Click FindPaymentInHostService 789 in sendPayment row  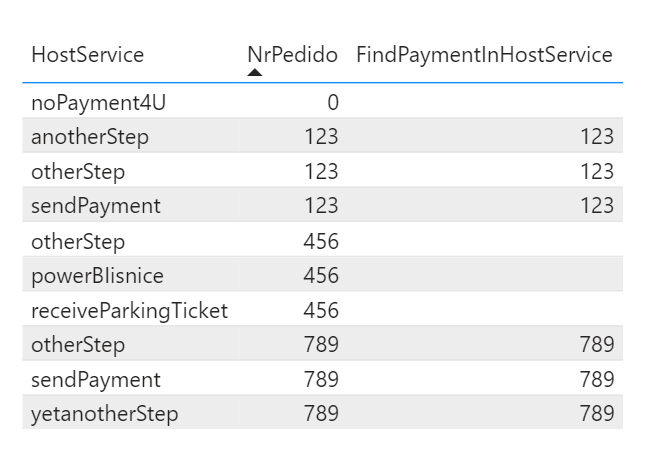597,379
